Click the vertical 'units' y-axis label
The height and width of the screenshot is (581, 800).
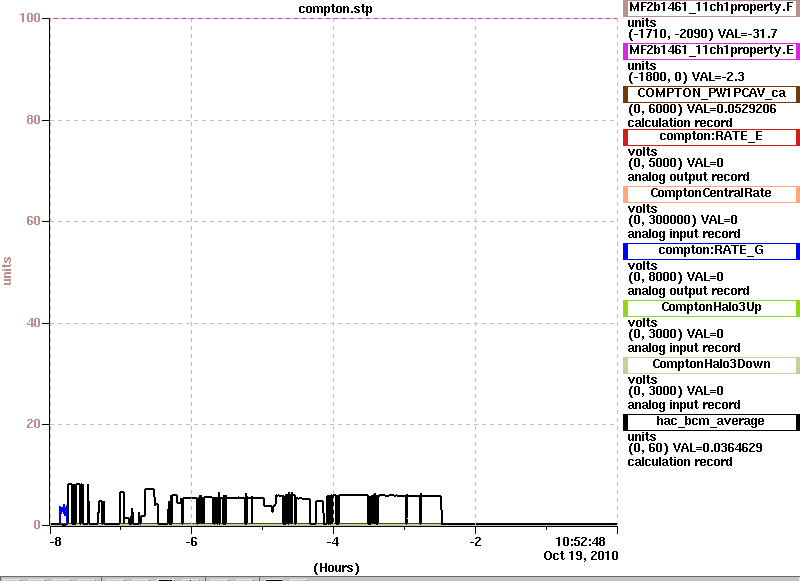pos(7,271)
